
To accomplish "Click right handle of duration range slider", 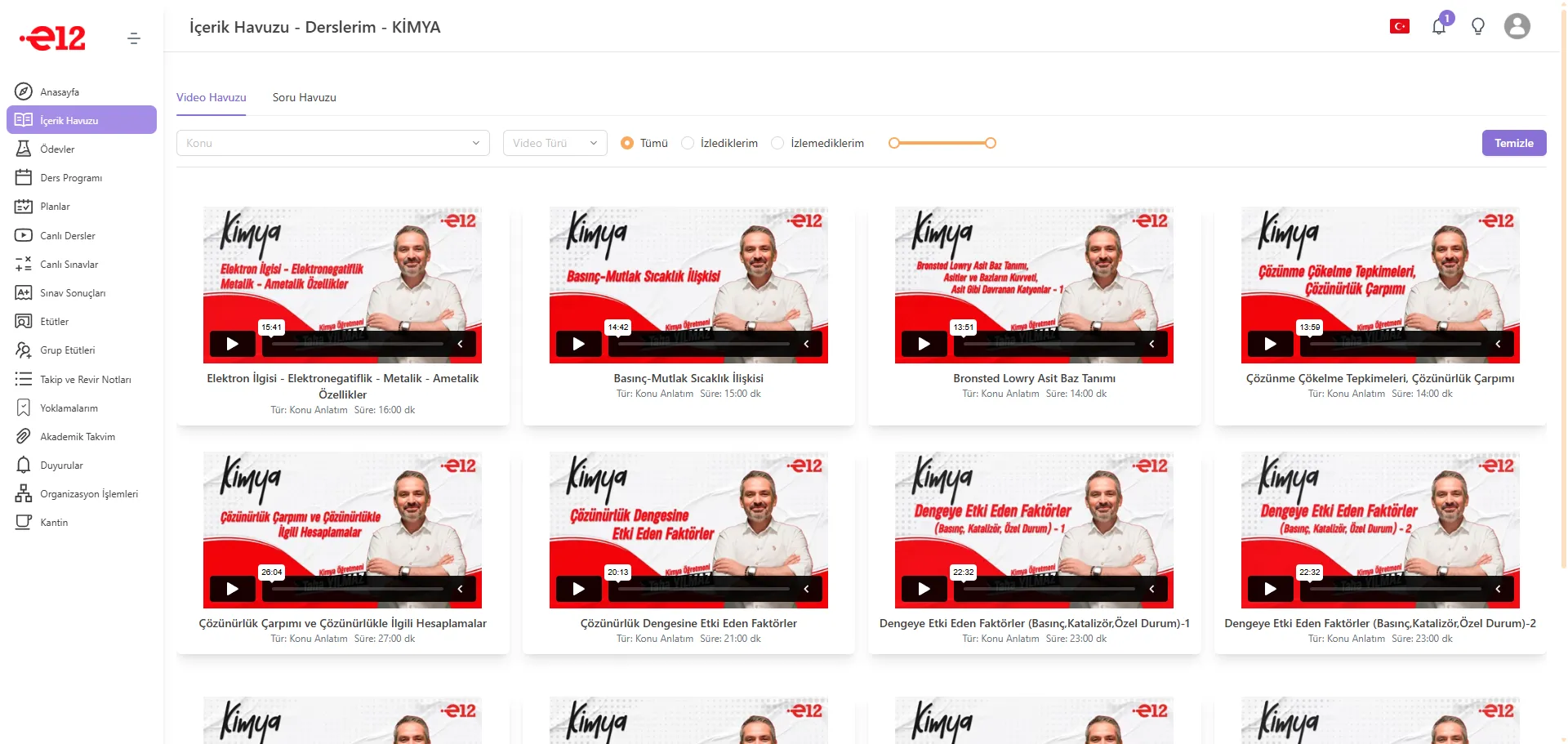I will click(991, 144).
